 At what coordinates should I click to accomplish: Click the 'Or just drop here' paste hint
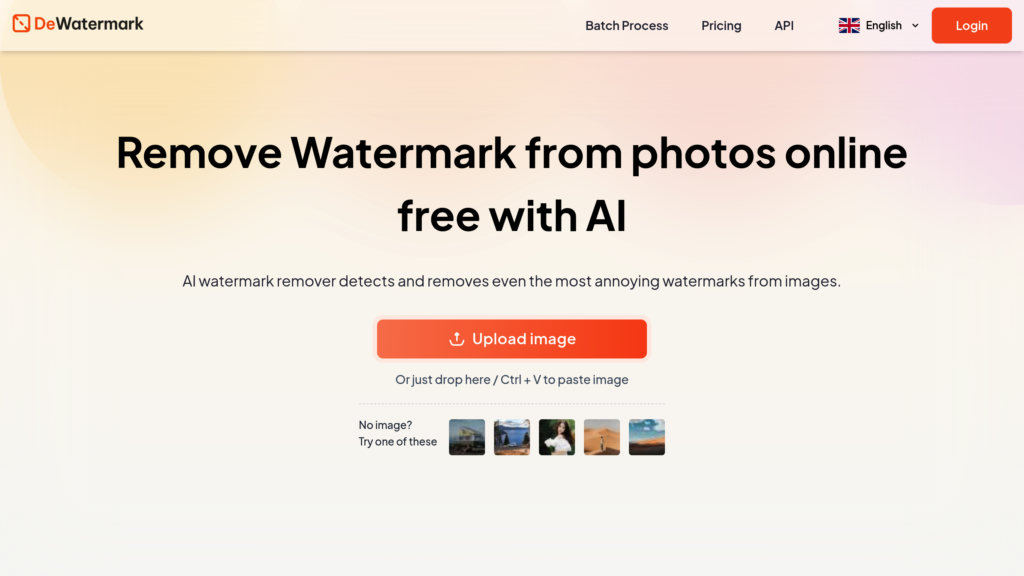[x=512, y=379]
